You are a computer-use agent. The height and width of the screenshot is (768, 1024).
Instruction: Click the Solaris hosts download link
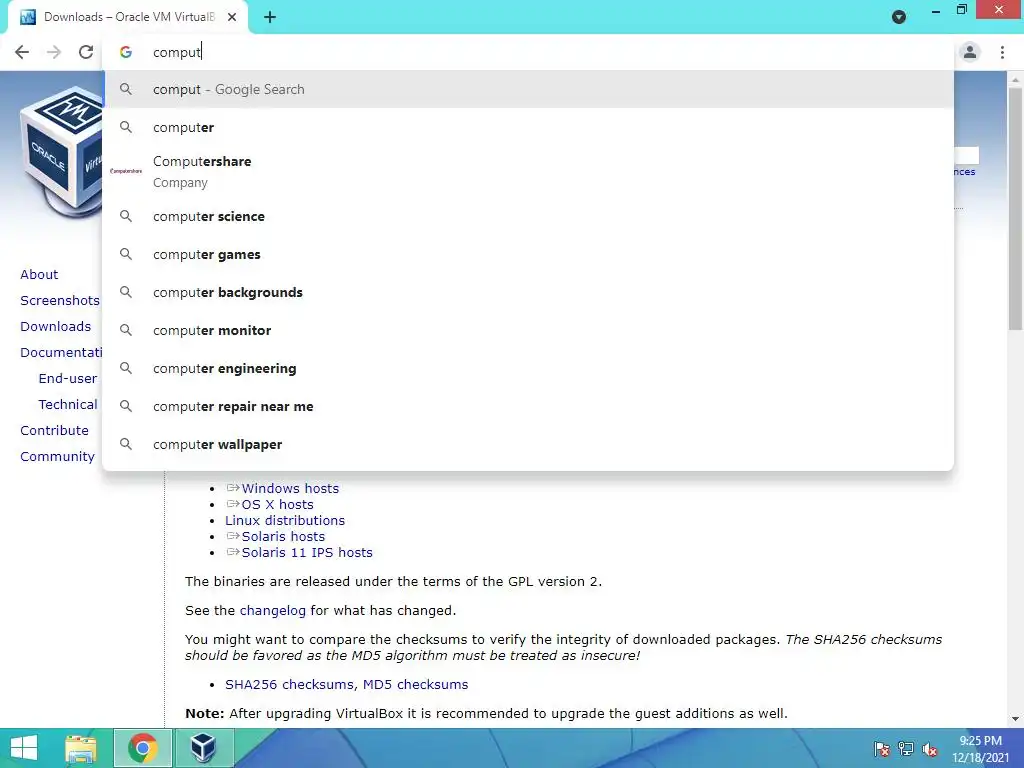coord(283,537)
